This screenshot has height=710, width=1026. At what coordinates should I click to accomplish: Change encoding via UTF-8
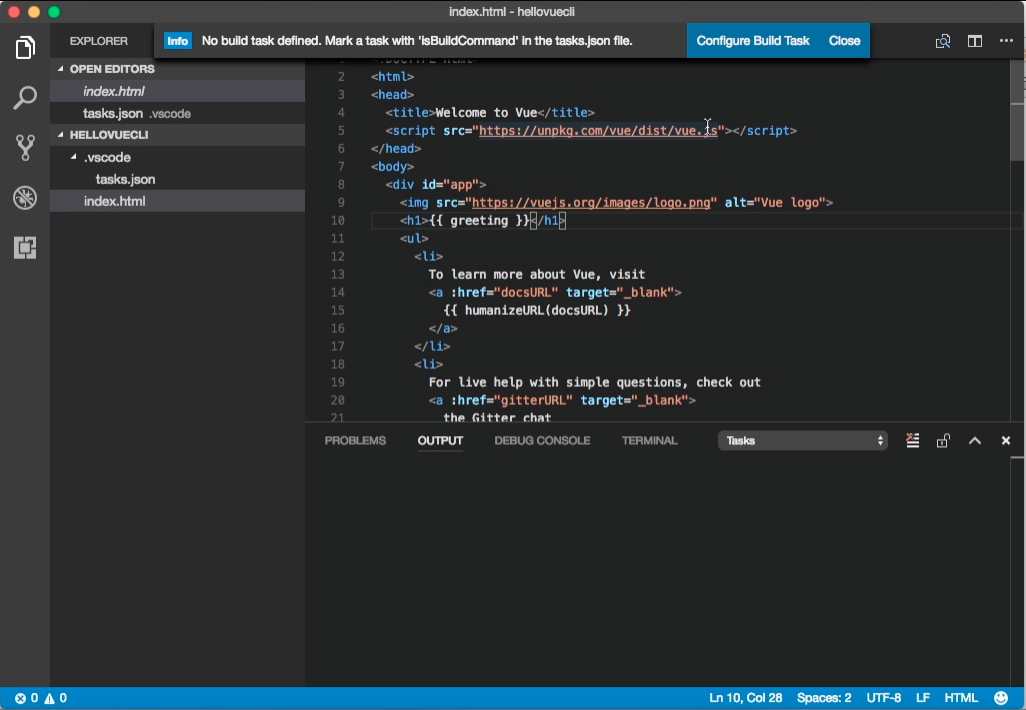[x=883, y=698]
